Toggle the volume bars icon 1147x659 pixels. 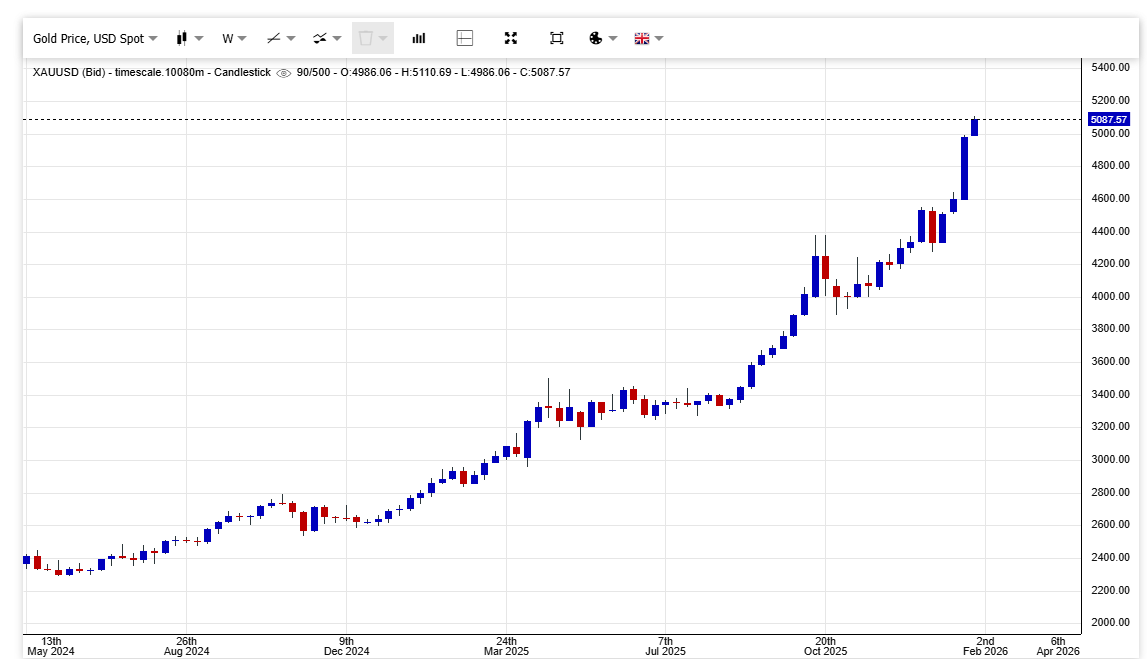(x=419, y=38)
